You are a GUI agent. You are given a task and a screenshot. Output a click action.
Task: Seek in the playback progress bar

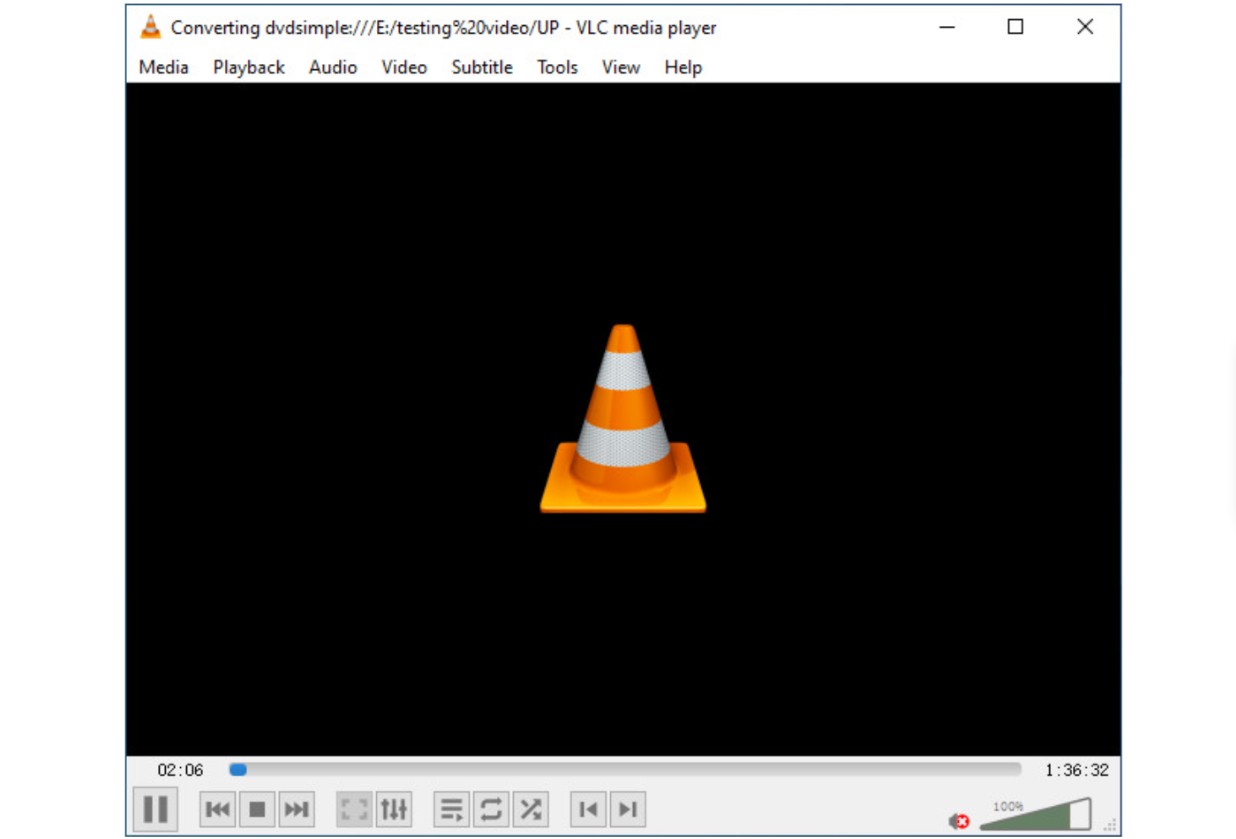pyautogui.click(x=625, y=770)
